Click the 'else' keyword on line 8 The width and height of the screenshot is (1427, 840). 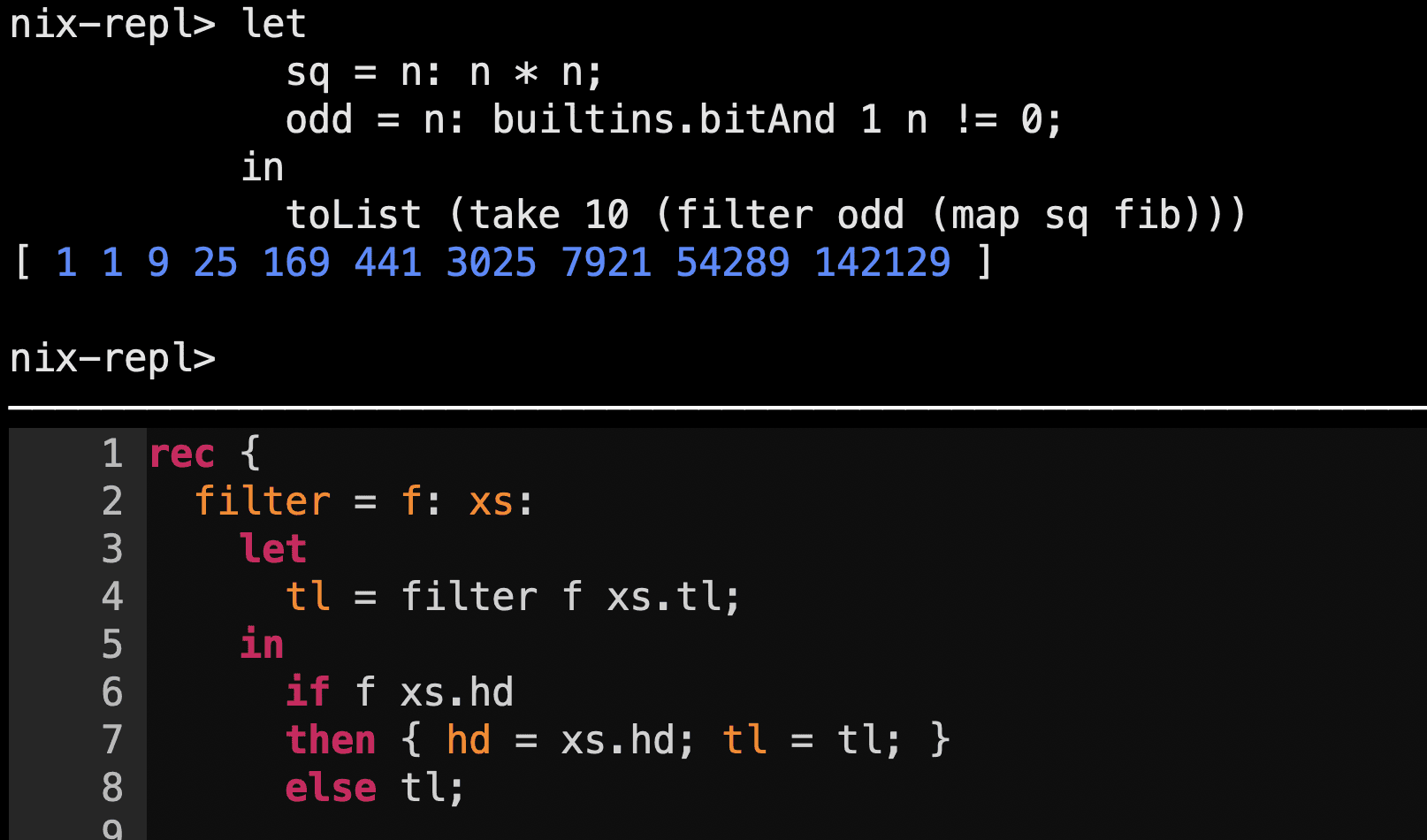[331, 788]
